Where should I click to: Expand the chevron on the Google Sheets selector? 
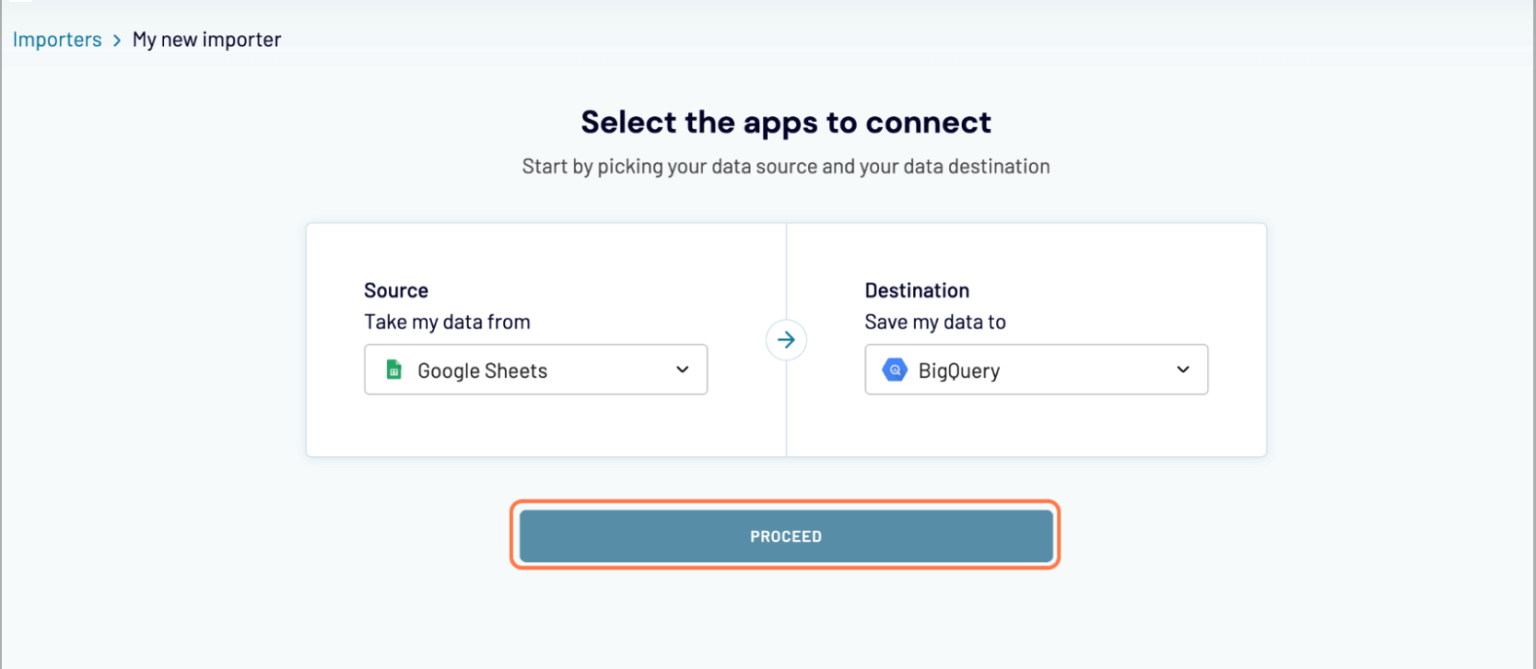[682, 369]
